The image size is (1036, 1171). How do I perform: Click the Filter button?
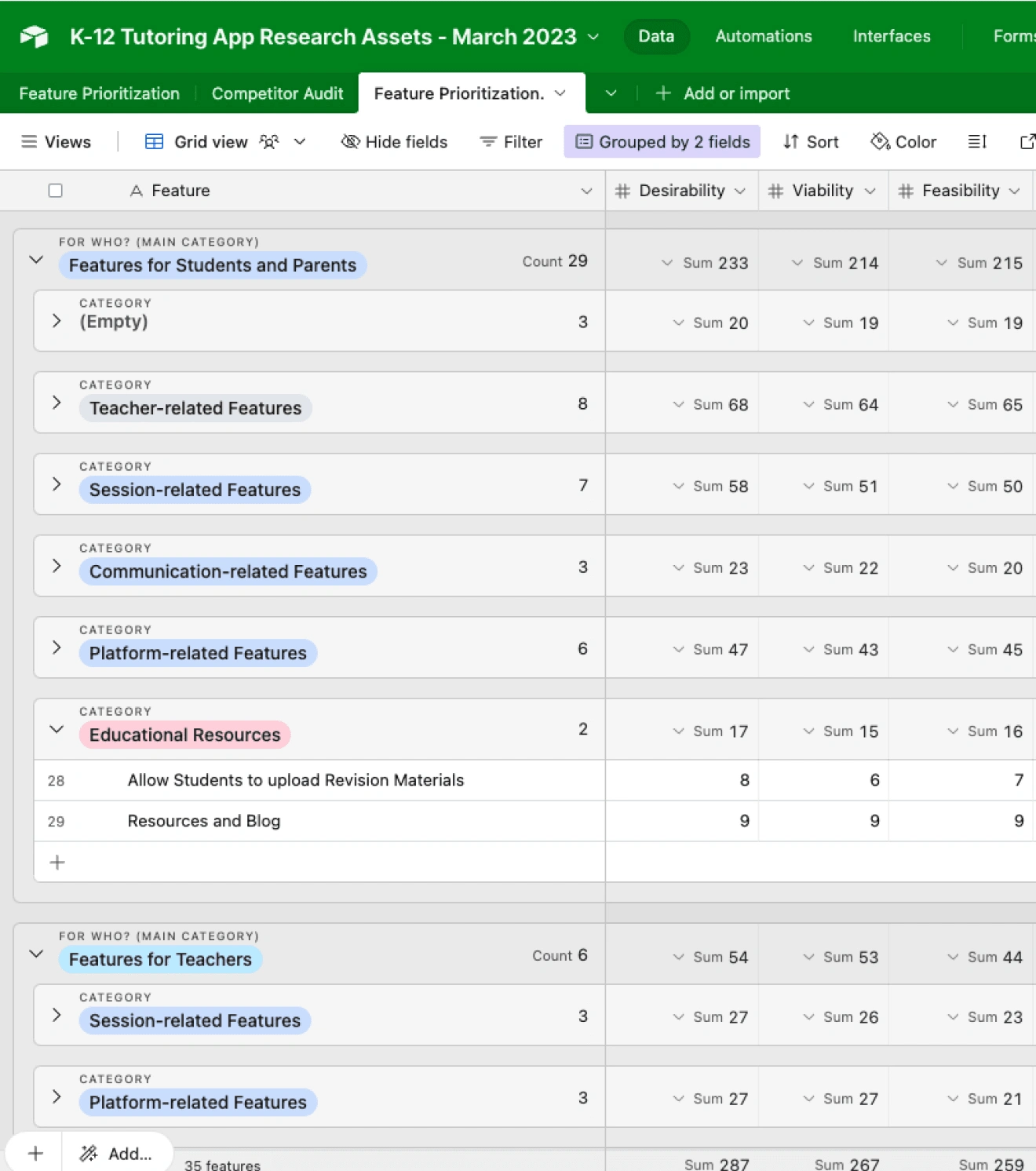point(511,142)
